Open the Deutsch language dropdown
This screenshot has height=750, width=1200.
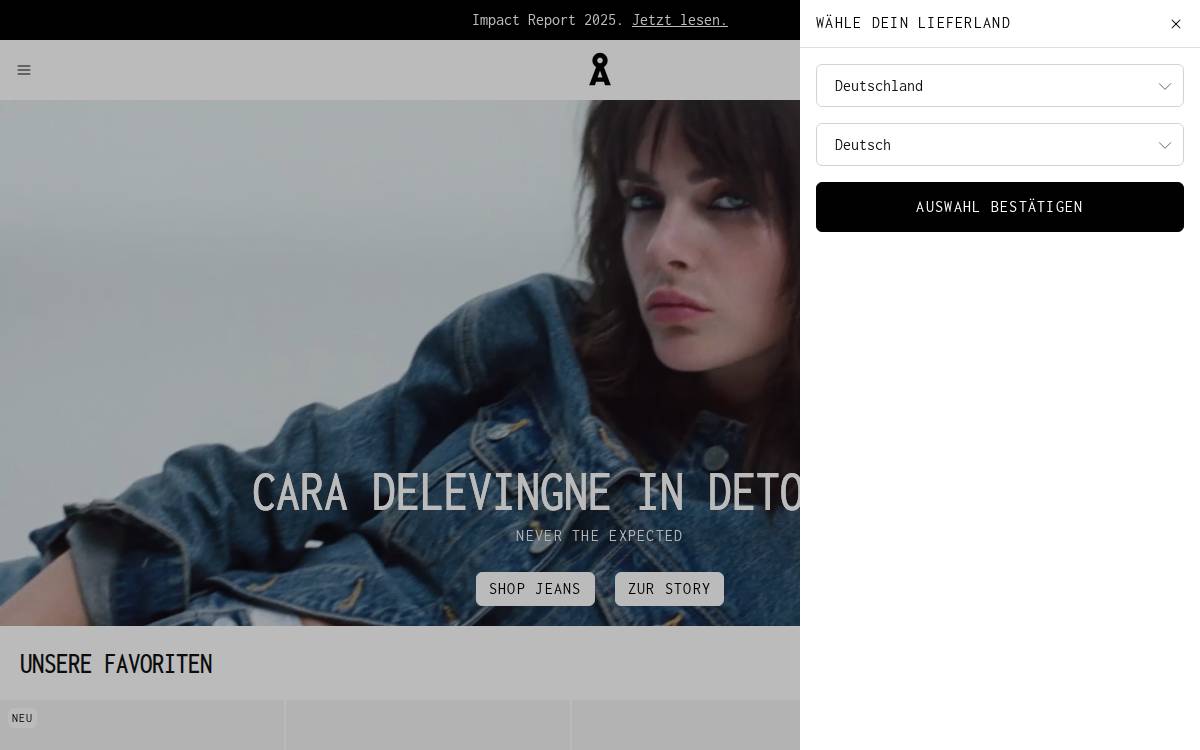[1000, 145]
